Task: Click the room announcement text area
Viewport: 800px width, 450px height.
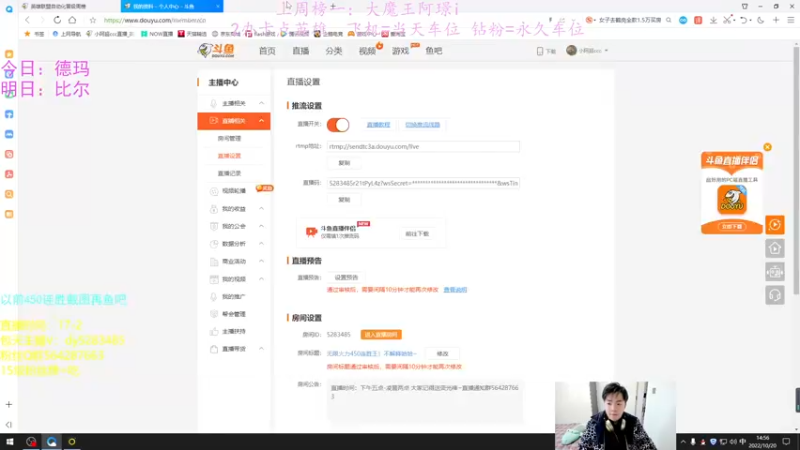Action: pyautogui.click(x=425, y=401)
